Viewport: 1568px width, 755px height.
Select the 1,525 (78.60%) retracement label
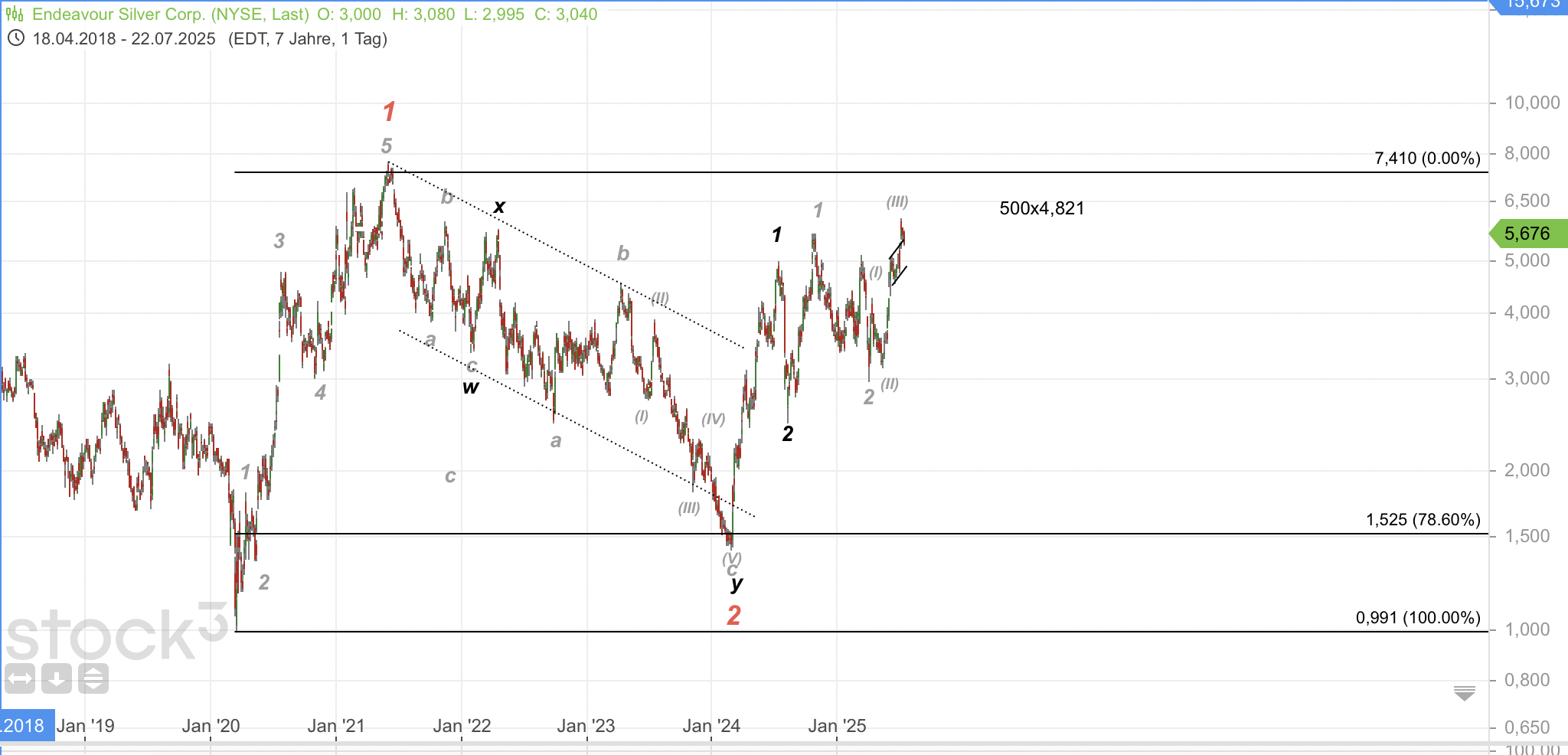[x=1423, y=520]
